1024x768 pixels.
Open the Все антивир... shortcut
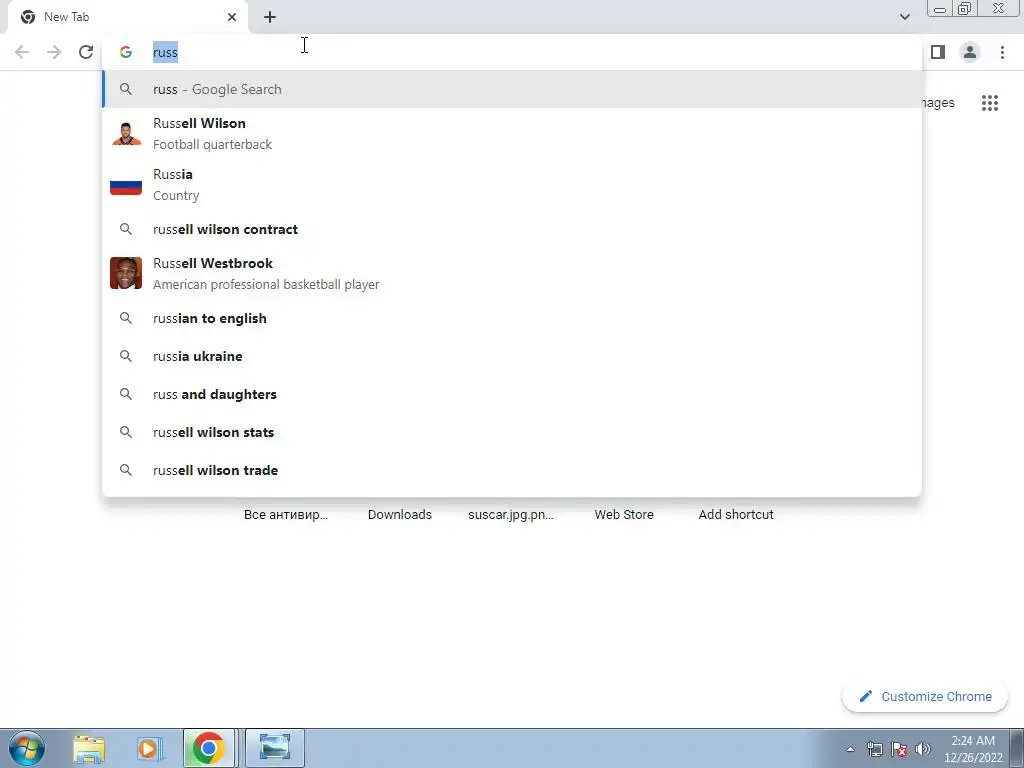point(286,515)
